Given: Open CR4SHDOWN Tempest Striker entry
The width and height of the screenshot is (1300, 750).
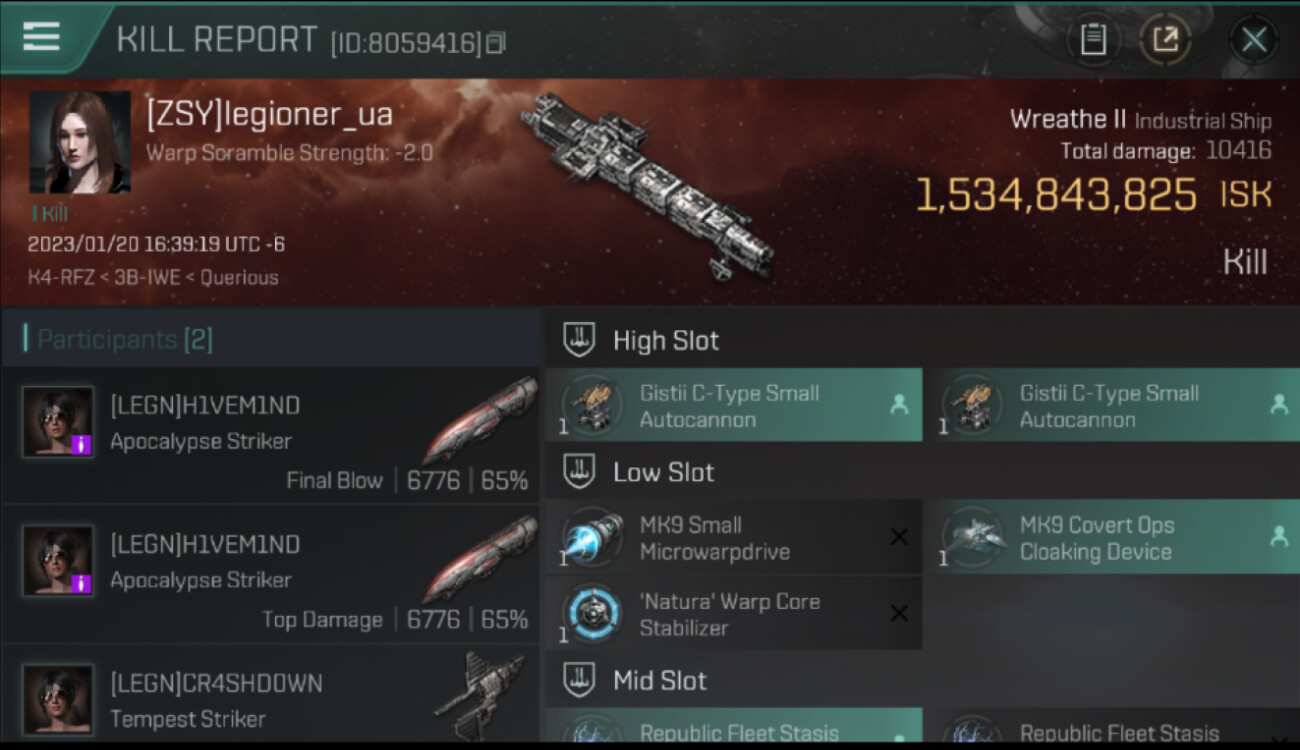Looking at the screenshot, I should coord(270,695).
